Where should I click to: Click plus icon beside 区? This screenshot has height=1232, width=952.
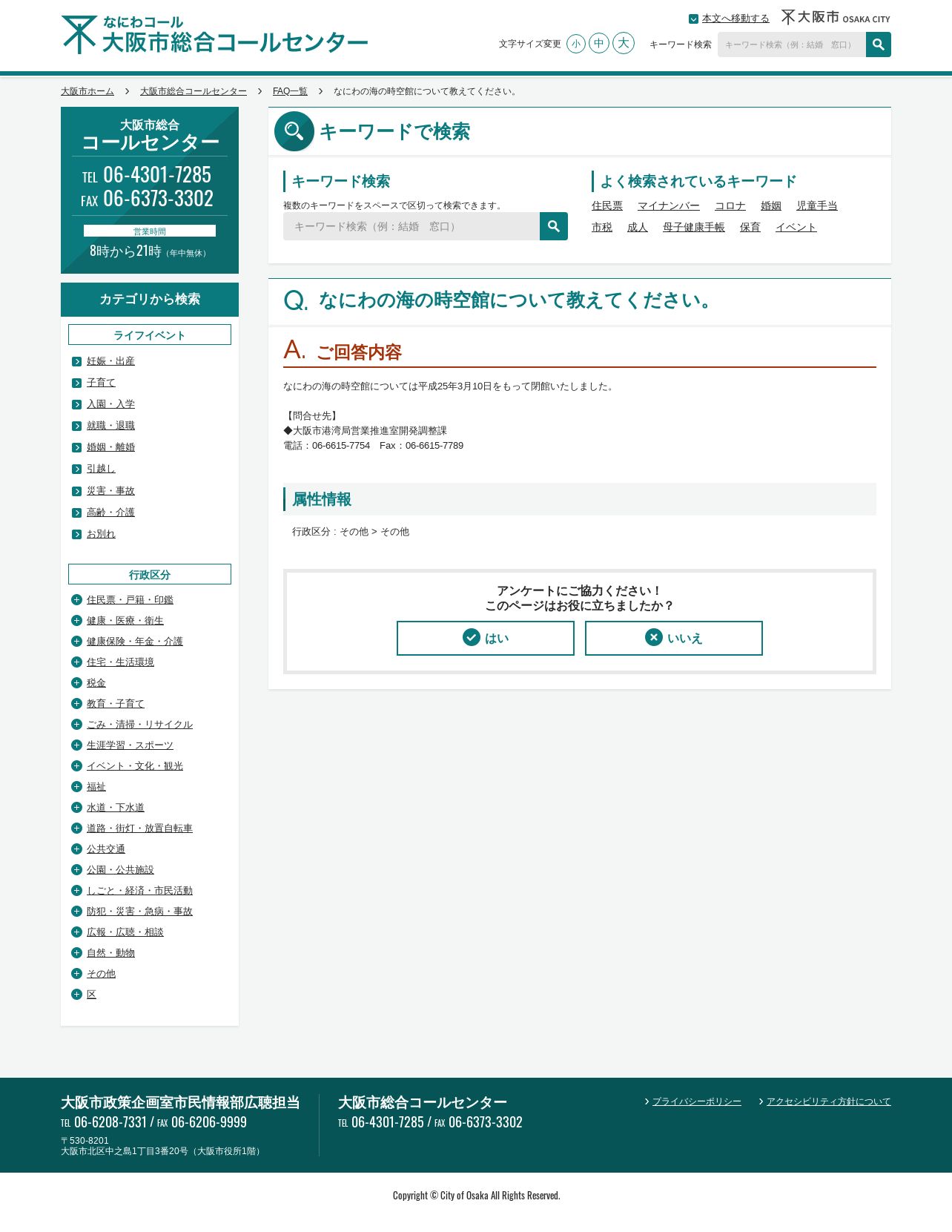[x=76, y=994]
